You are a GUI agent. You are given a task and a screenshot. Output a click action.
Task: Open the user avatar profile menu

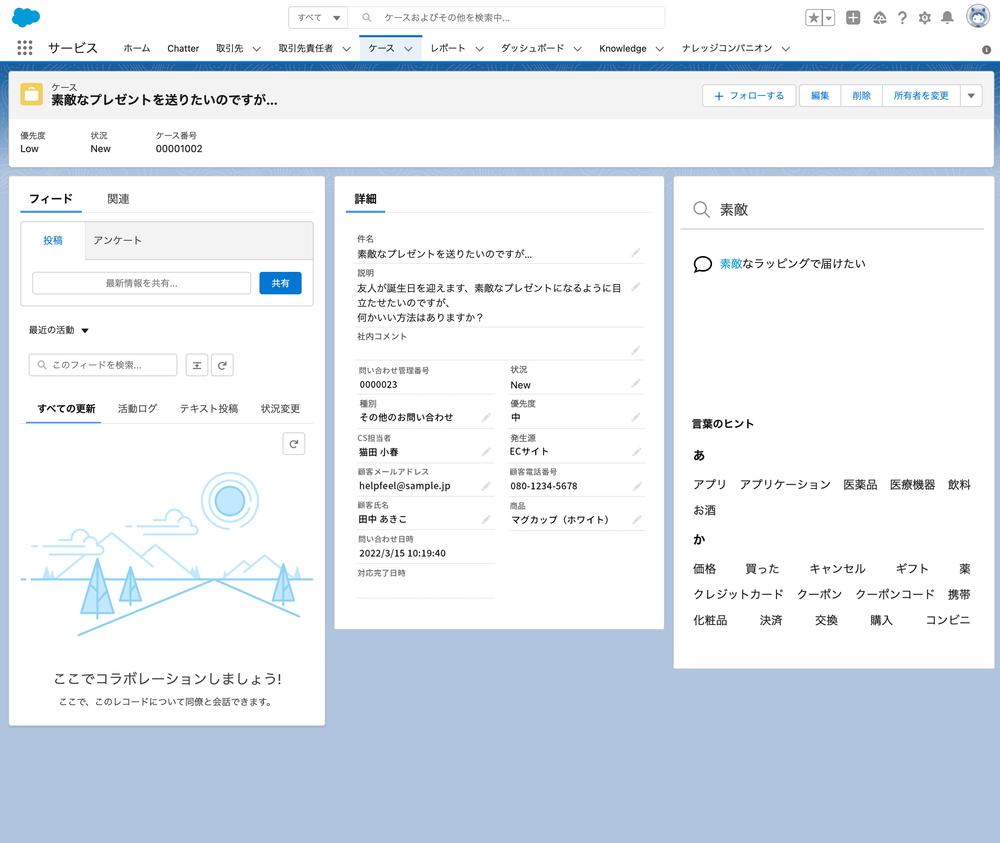tap(977, 17)
